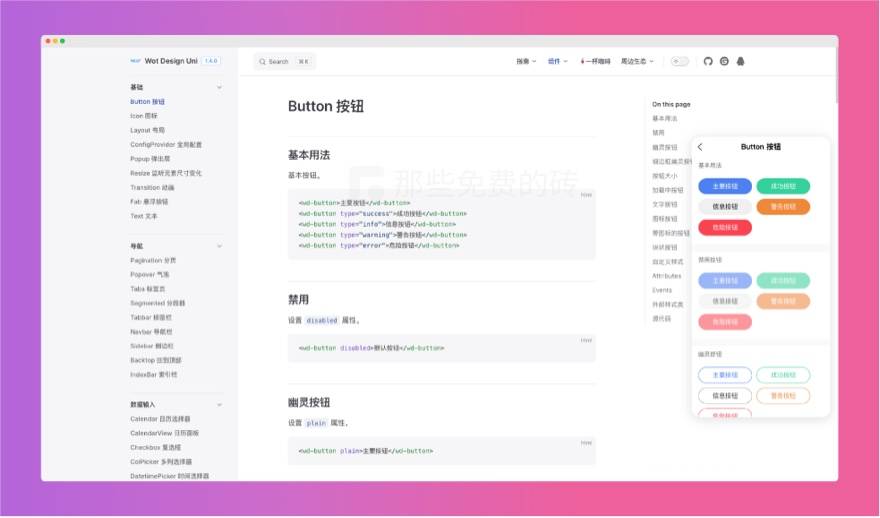Open the 组件 dropdown in header
This screenshot has height=518, width=880.
point(558,61)
